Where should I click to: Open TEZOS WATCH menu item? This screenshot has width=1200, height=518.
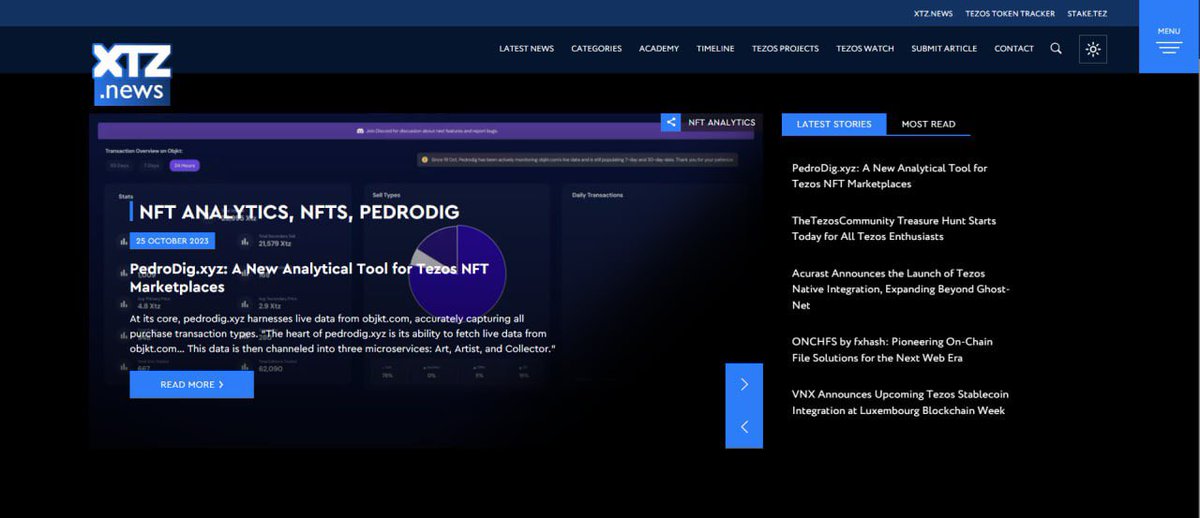(865, 48)
